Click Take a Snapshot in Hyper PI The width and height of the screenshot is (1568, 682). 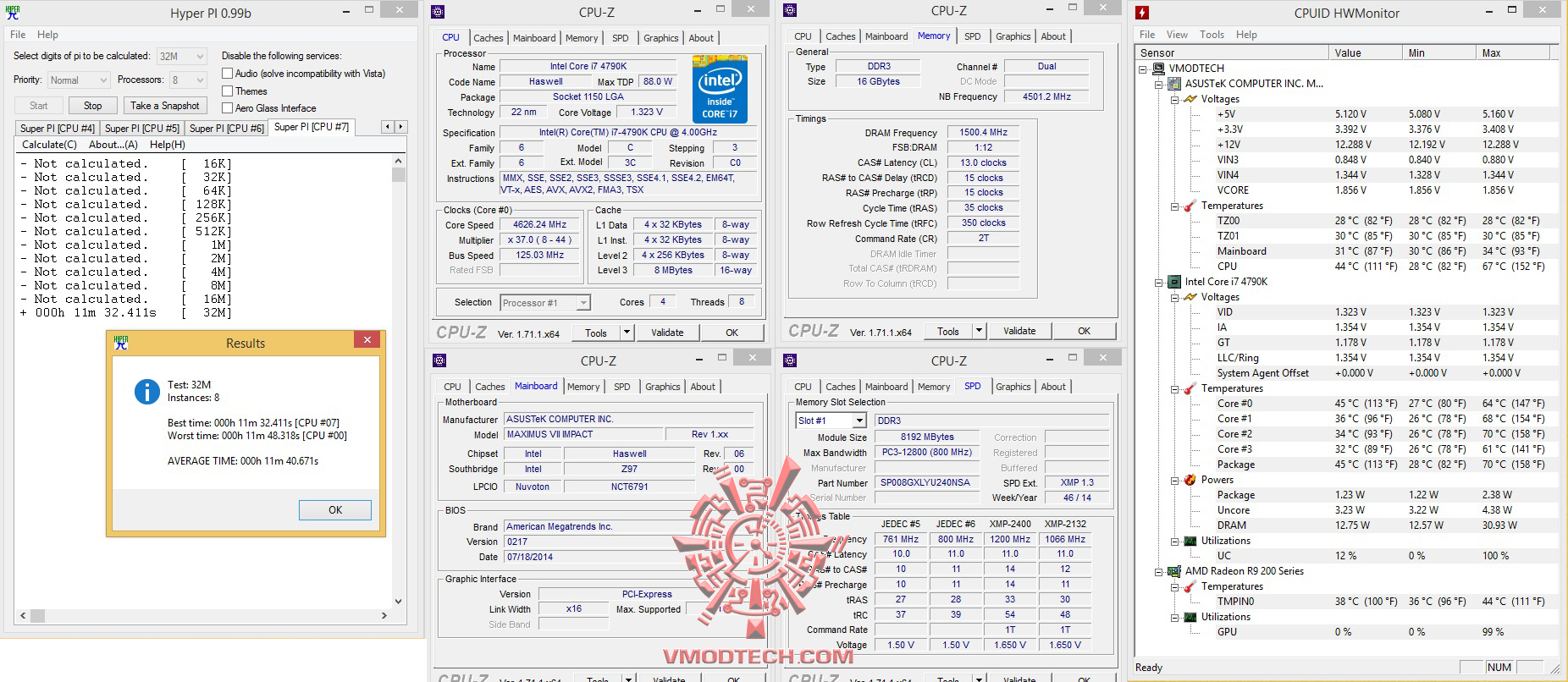pos(165,106)
